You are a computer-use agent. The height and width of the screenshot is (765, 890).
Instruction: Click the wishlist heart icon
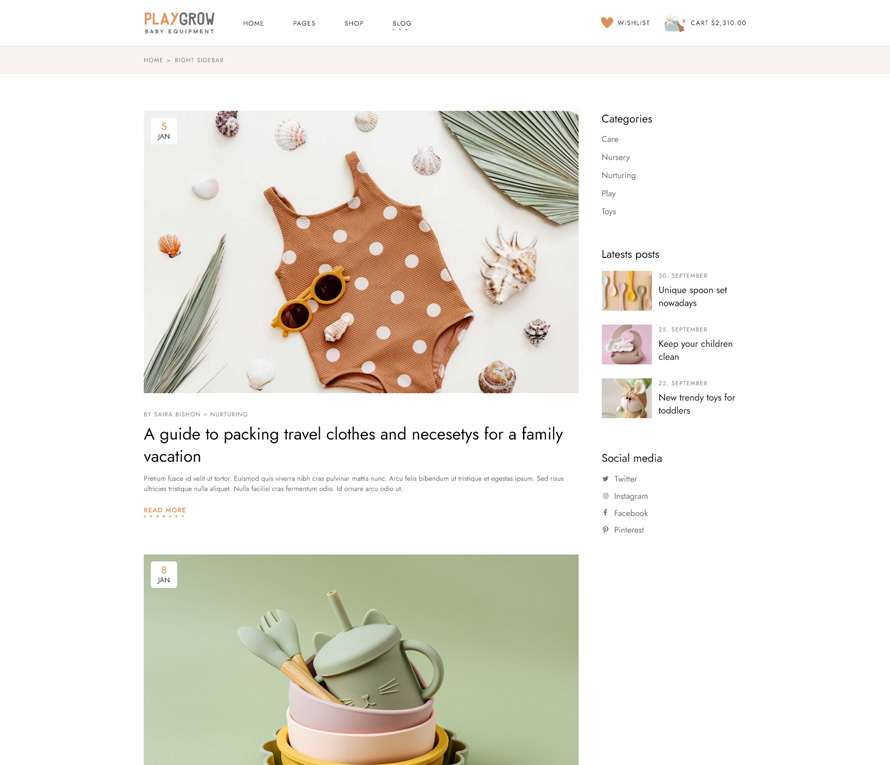(607, 23)
